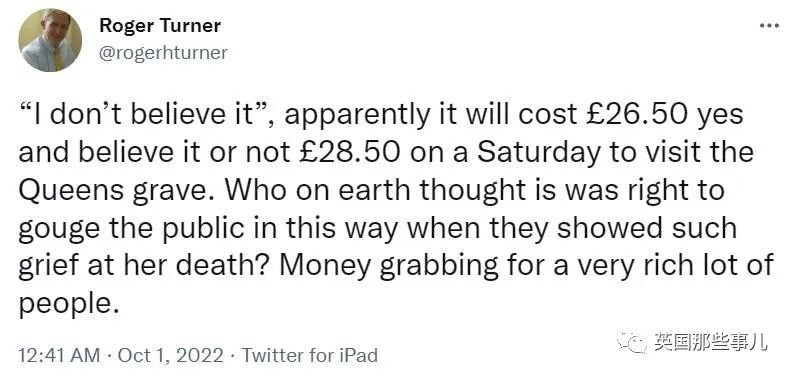Click the 英国那些事儿 watermark text
This screenshot has height=376, width=793.
(x=710, y=342)
